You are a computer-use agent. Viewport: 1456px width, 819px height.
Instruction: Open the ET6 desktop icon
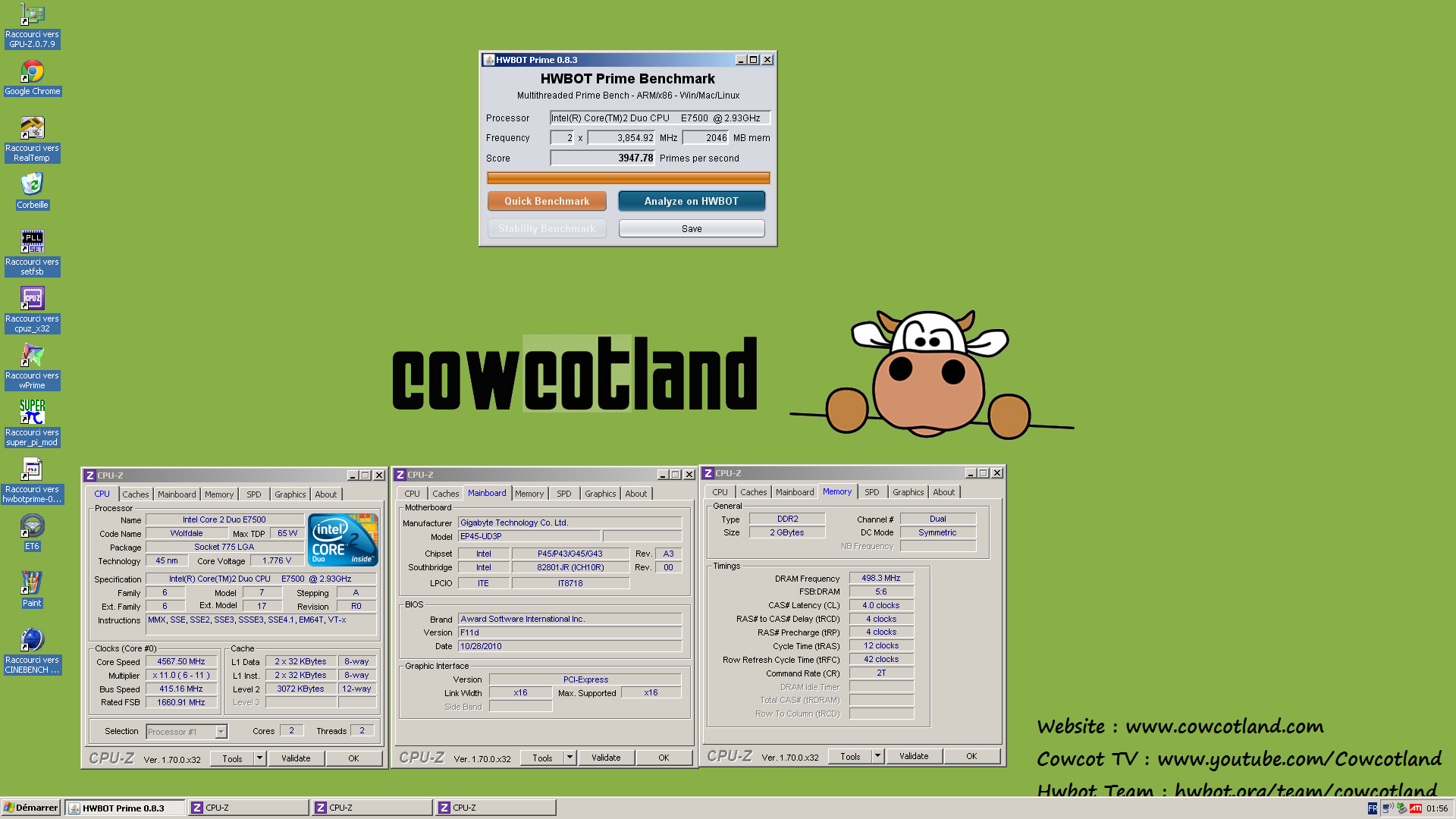(32, 532)
